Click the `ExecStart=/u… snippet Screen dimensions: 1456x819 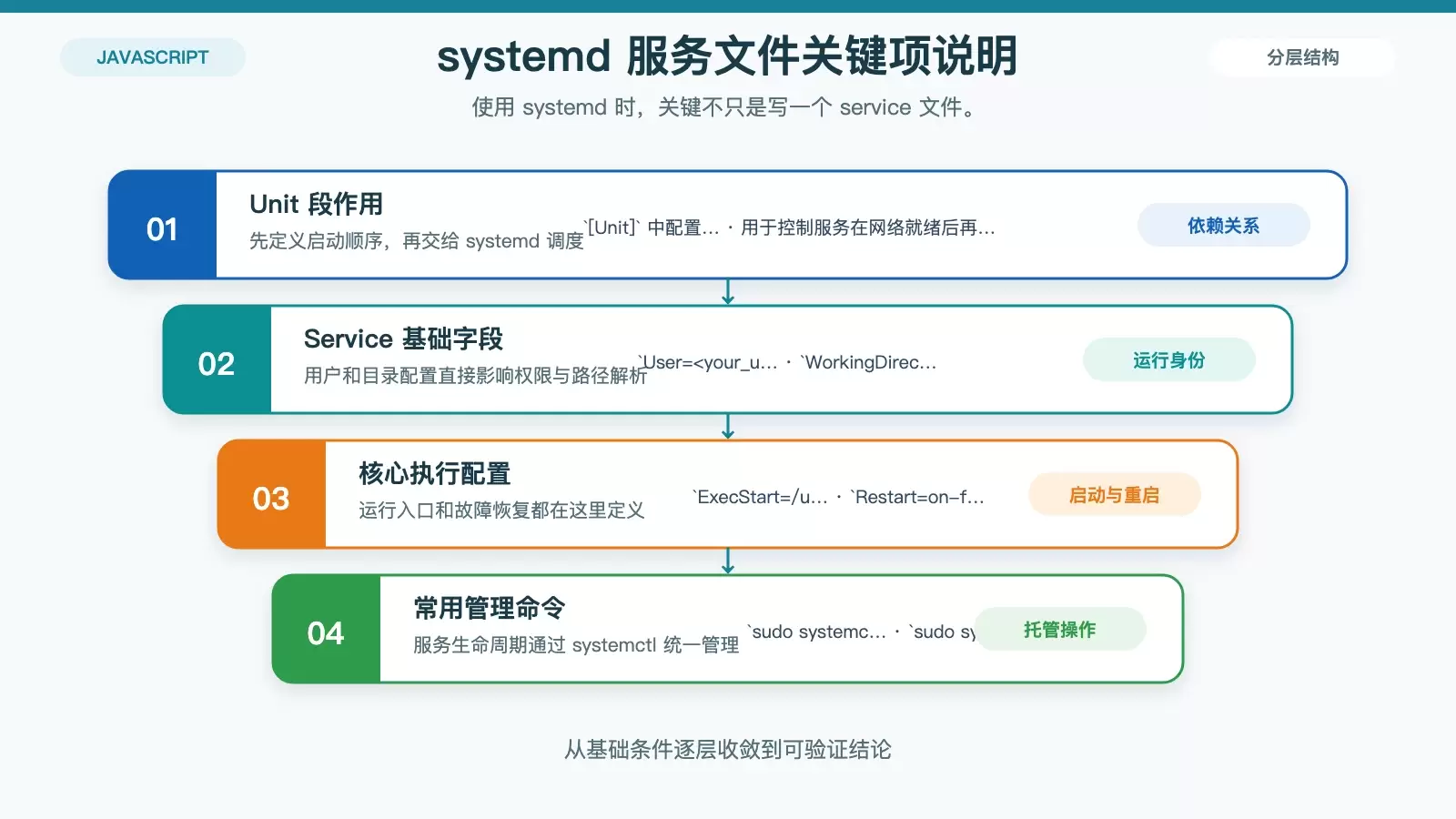(x=760, y=497)
